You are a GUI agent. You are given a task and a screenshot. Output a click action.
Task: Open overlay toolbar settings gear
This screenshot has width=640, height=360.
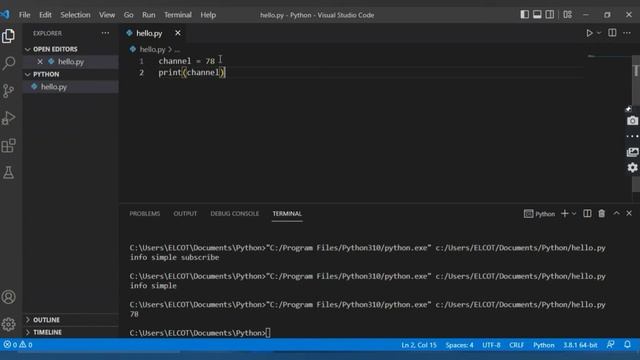(632, 168)
